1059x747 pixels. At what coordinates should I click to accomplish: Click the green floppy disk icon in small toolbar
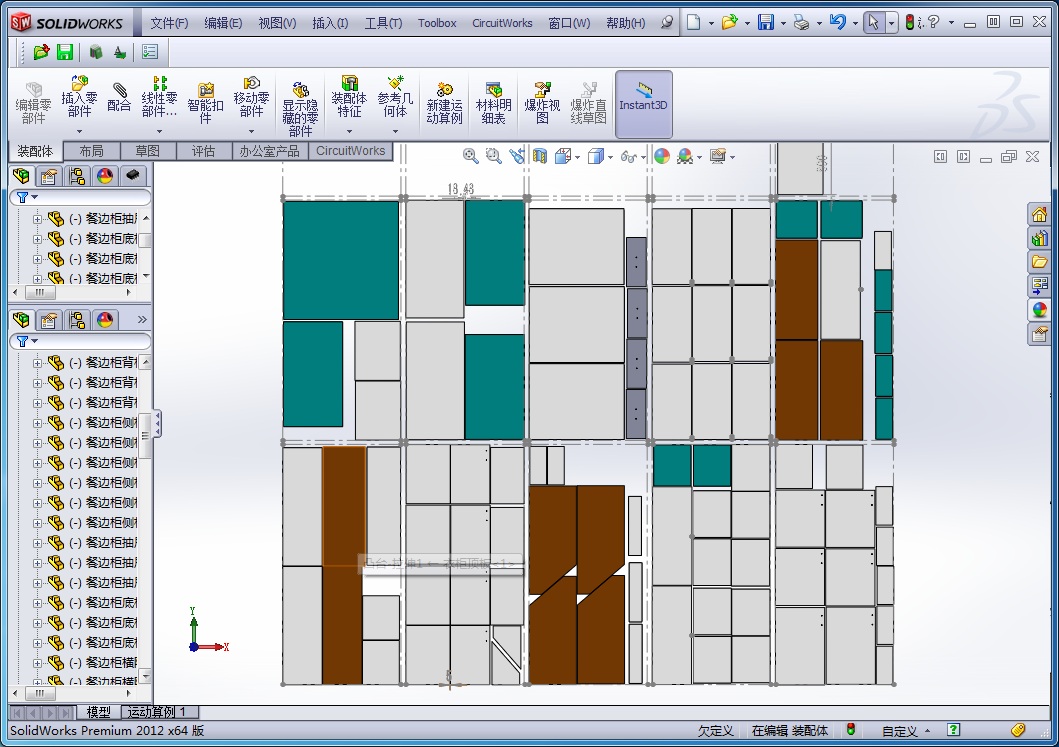[65, 52]
